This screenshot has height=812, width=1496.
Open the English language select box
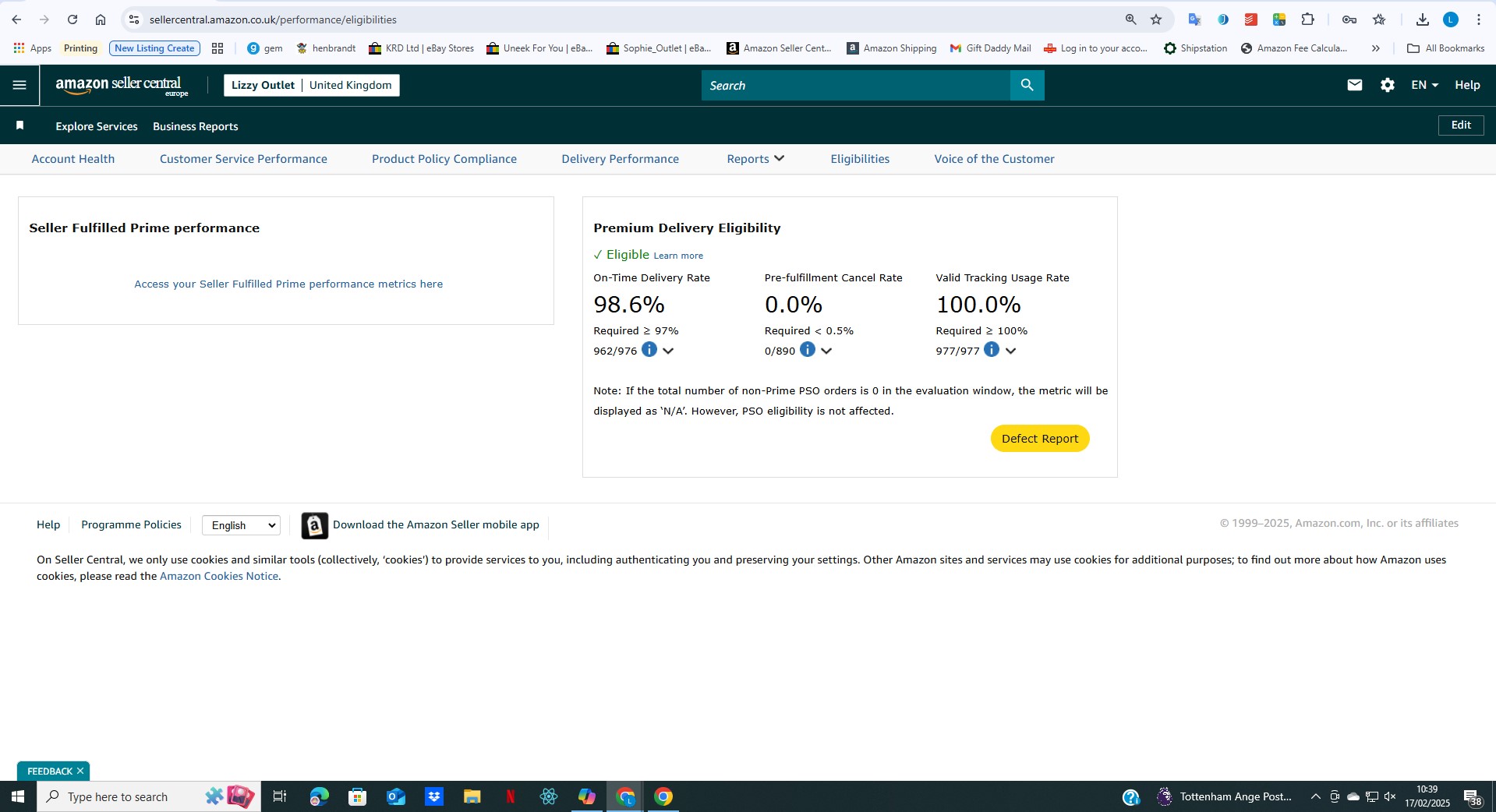click(241, 525)
